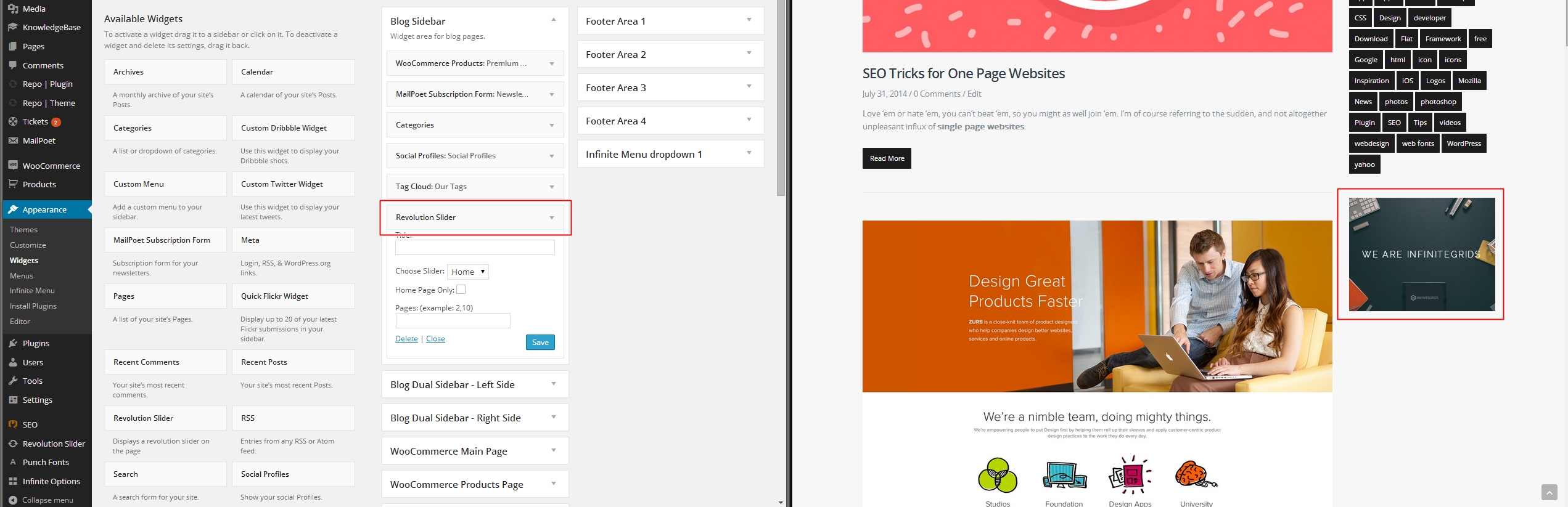Open Install Plugins submenu item

pos(33,306)
